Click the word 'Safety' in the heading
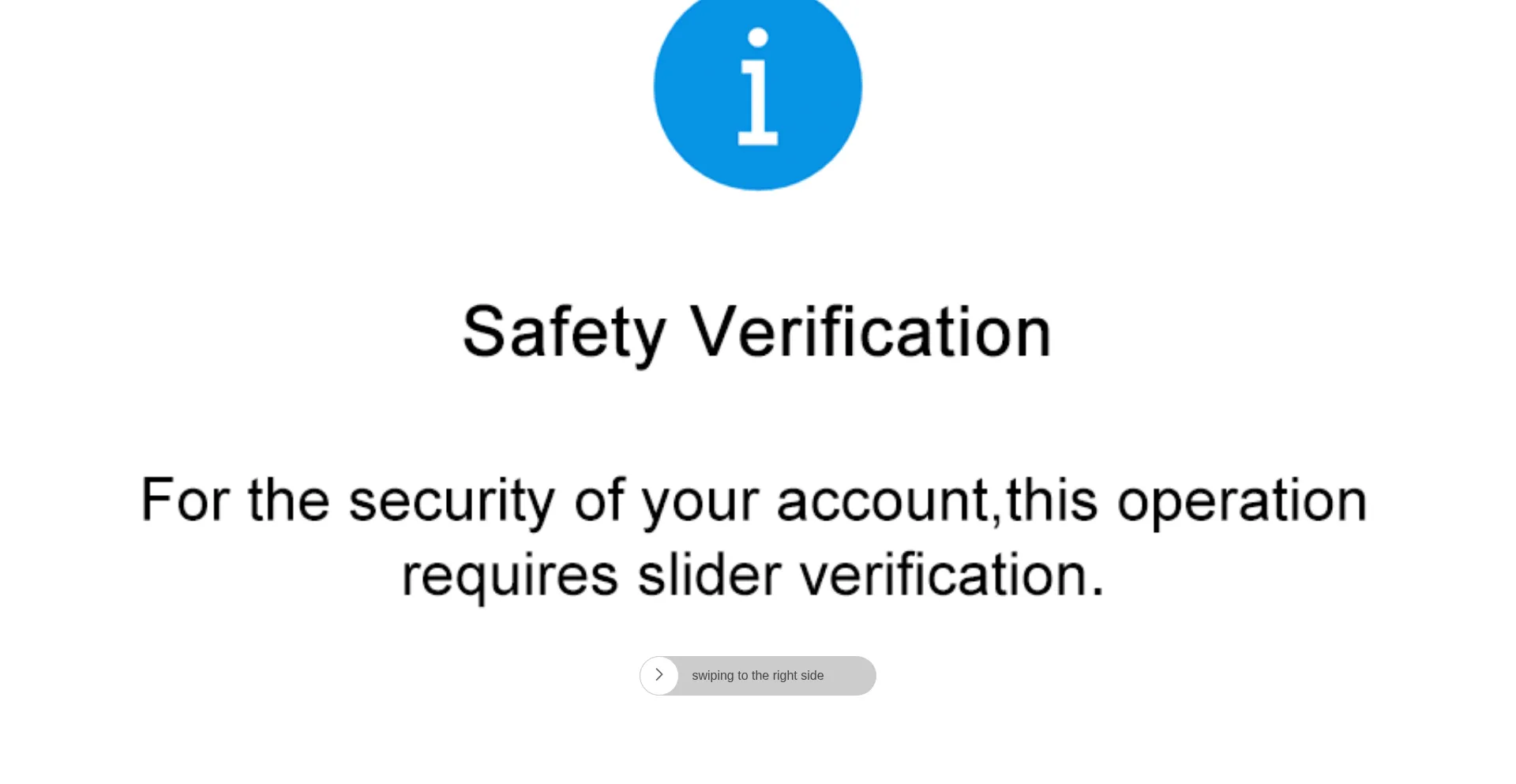Screen dimensions: 1516x784 coord(564,333)
